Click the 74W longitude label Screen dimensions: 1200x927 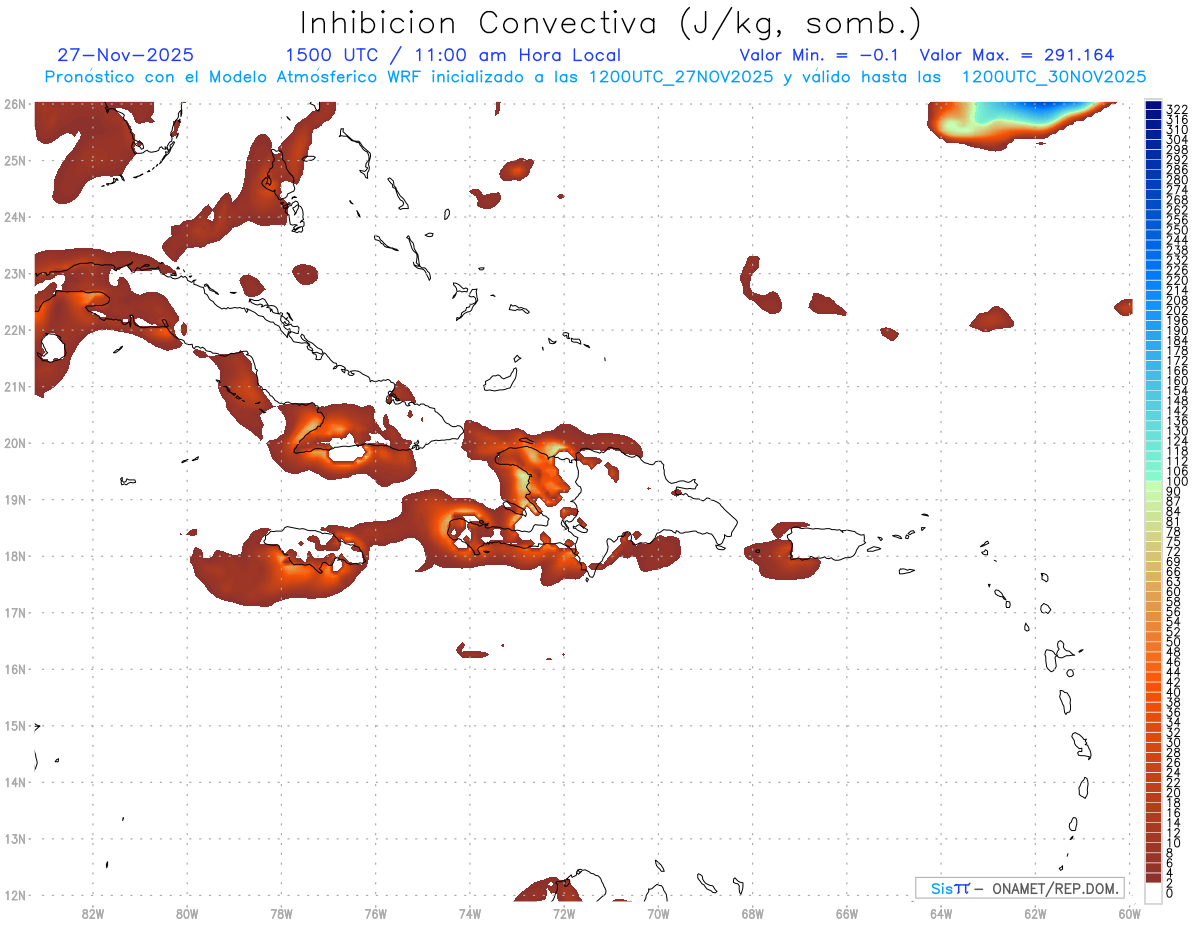(470, 912)
